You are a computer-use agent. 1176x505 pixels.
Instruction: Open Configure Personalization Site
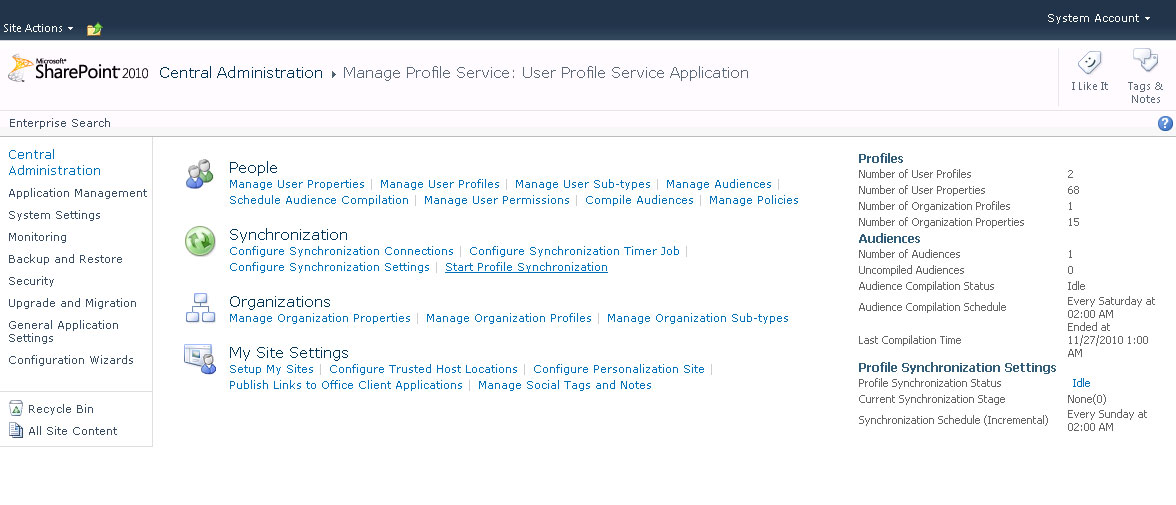click(619, 369)
